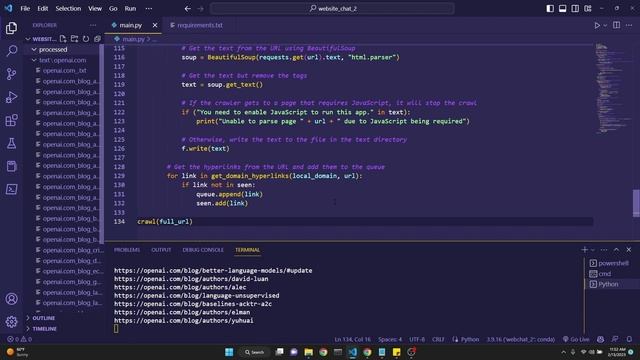The image size is (640, 360).
Task: Toggle secondary sidebar layout button
Action: point(575,8)
